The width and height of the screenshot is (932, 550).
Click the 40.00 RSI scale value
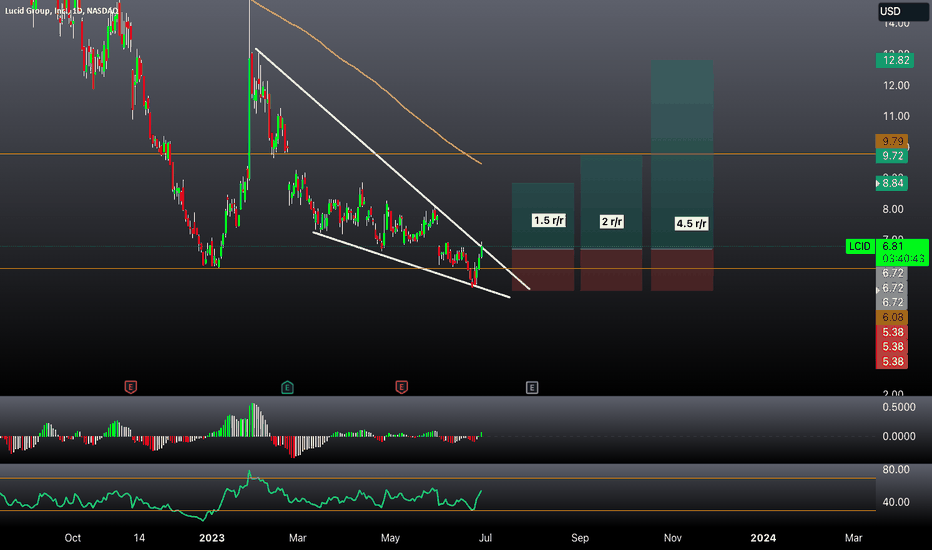[x=896, y=502]
